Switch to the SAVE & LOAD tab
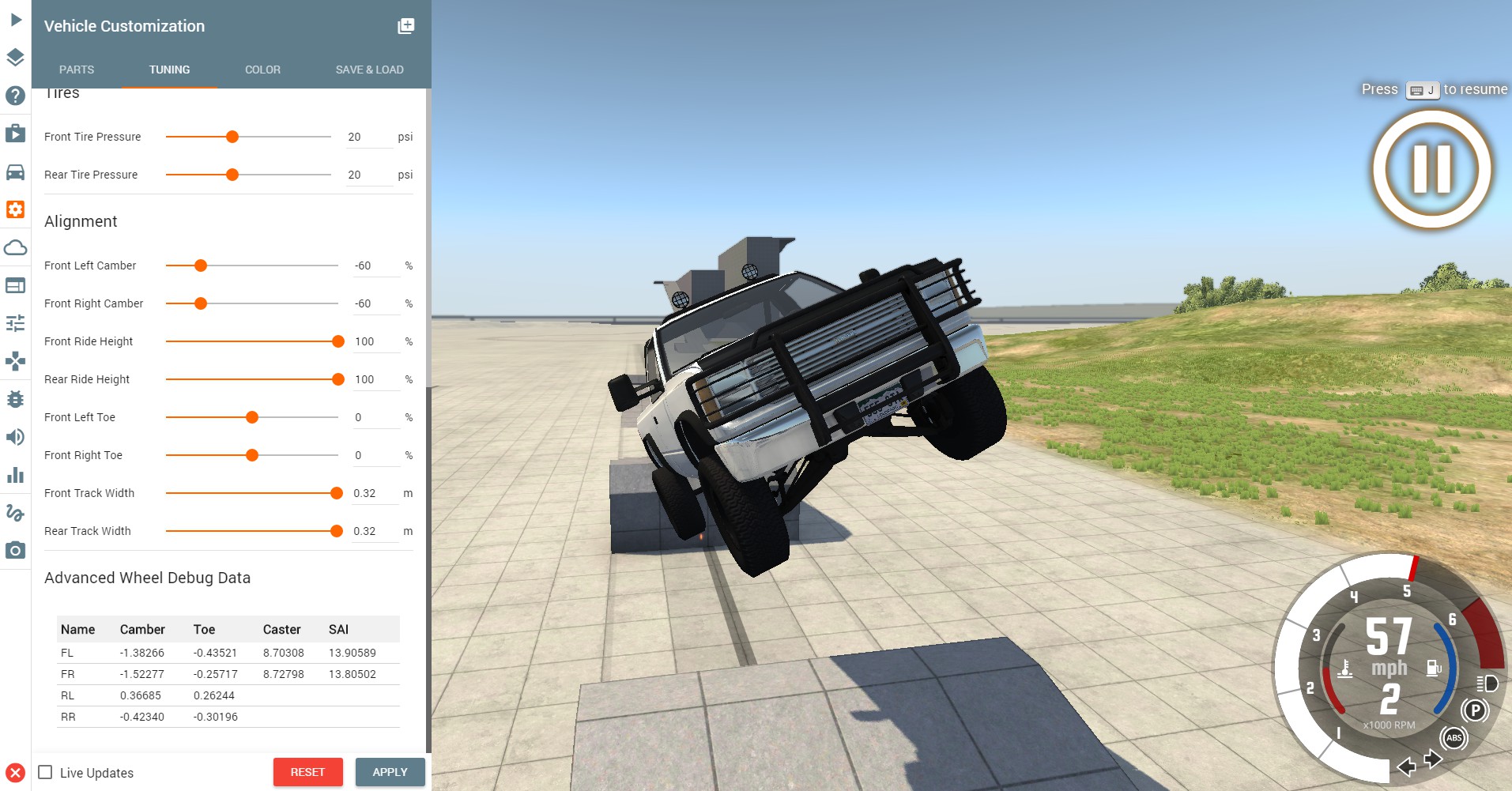 click(369, 70)
